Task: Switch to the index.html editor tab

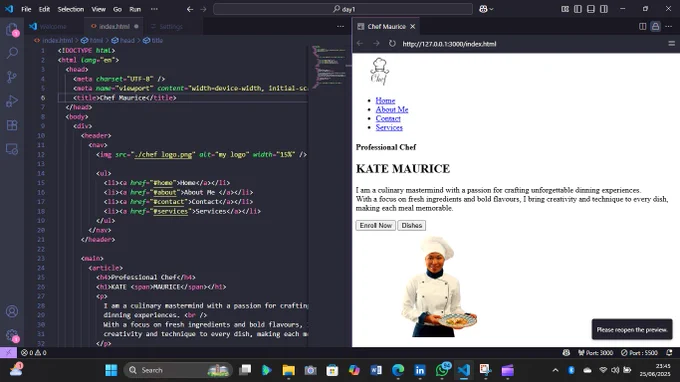Action: click(114, 26)
